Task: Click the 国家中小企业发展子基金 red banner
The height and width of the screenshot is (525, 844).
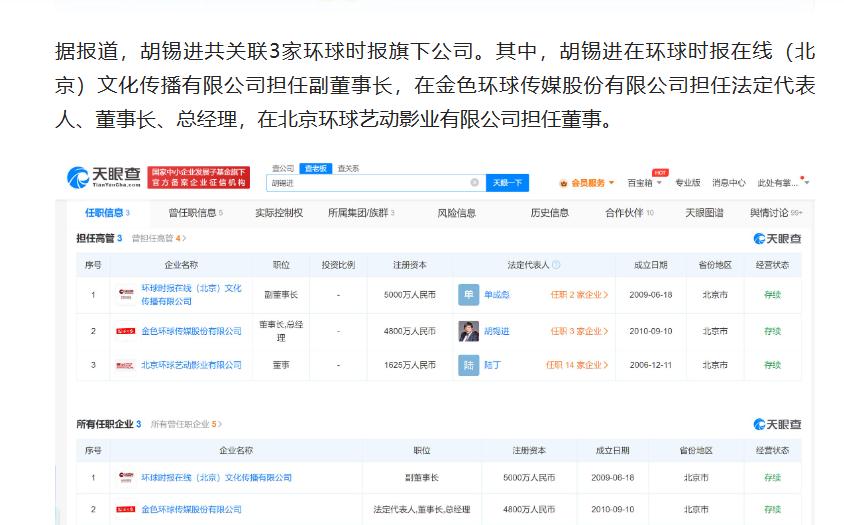Action: 199,177
